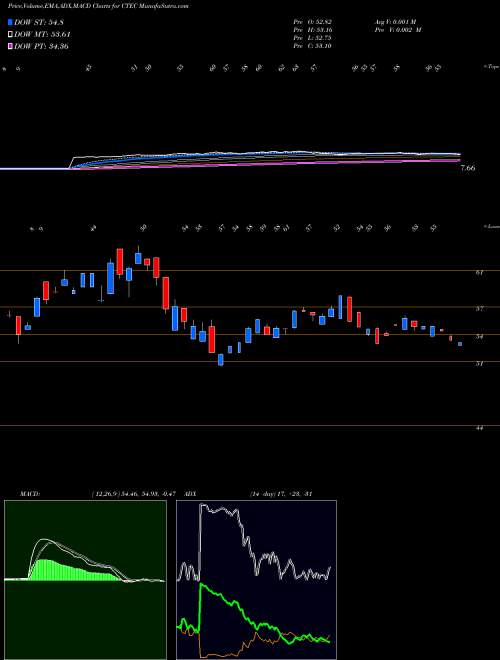Click the MACD panel title label

pos(29,494)
